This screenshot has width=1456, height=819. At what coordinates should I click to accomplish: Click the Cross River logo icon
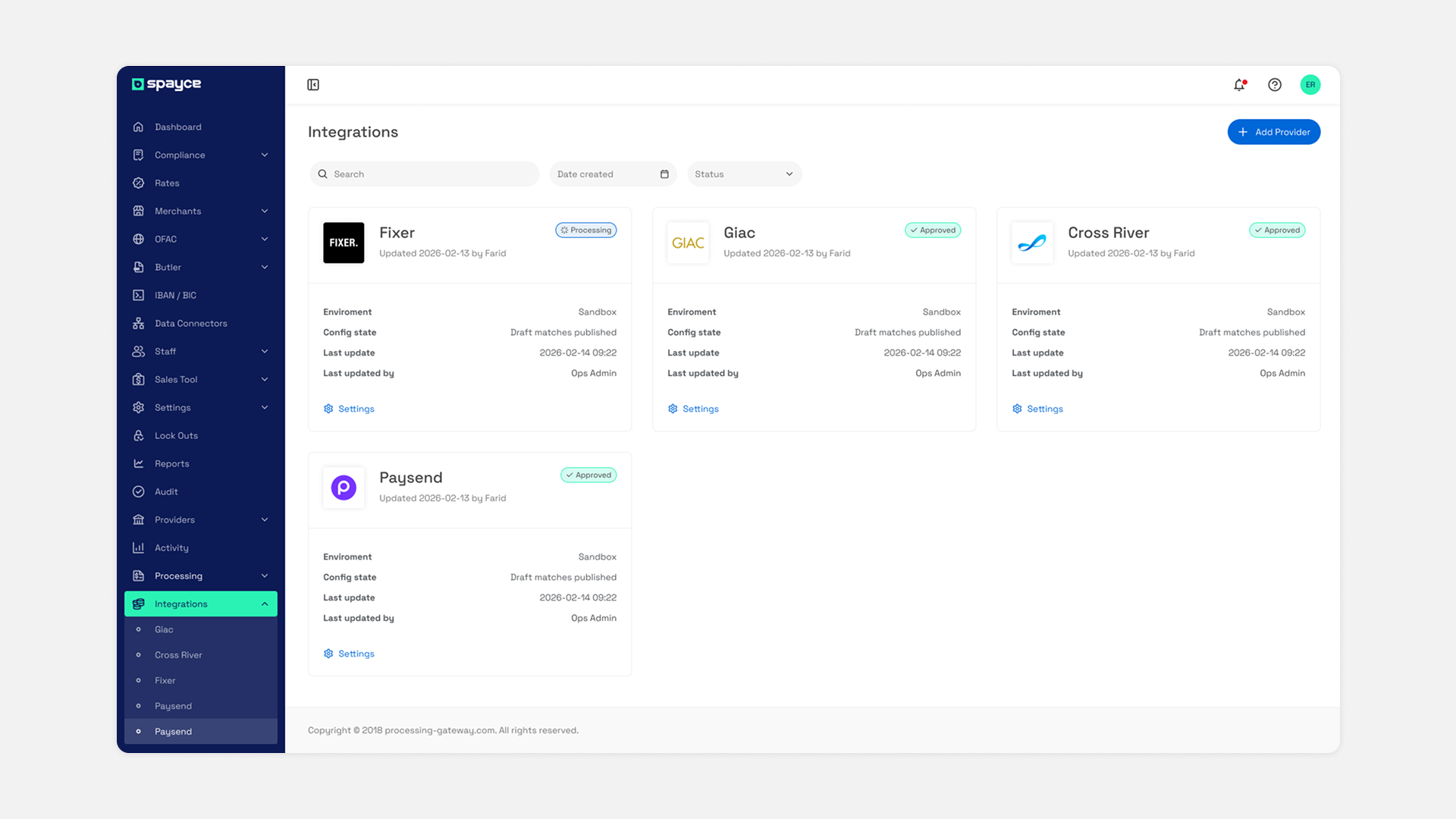pos(1032,243)
